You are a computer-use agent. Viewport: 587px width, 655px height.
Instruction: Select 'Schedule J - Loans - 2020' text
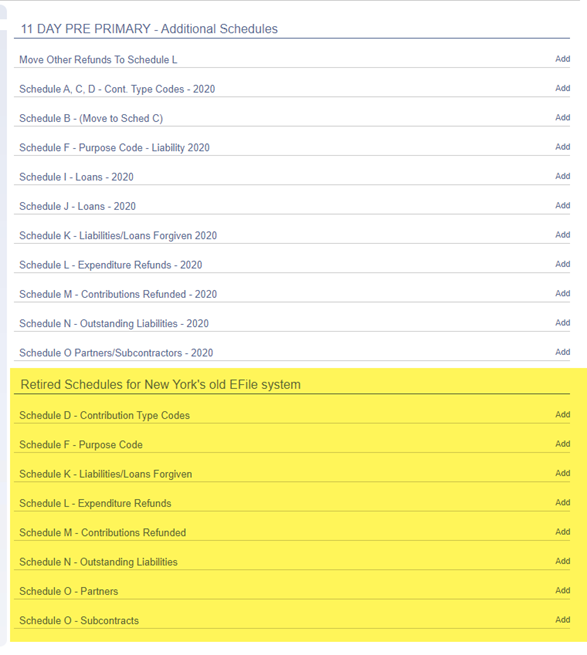(x=77, y=206)
